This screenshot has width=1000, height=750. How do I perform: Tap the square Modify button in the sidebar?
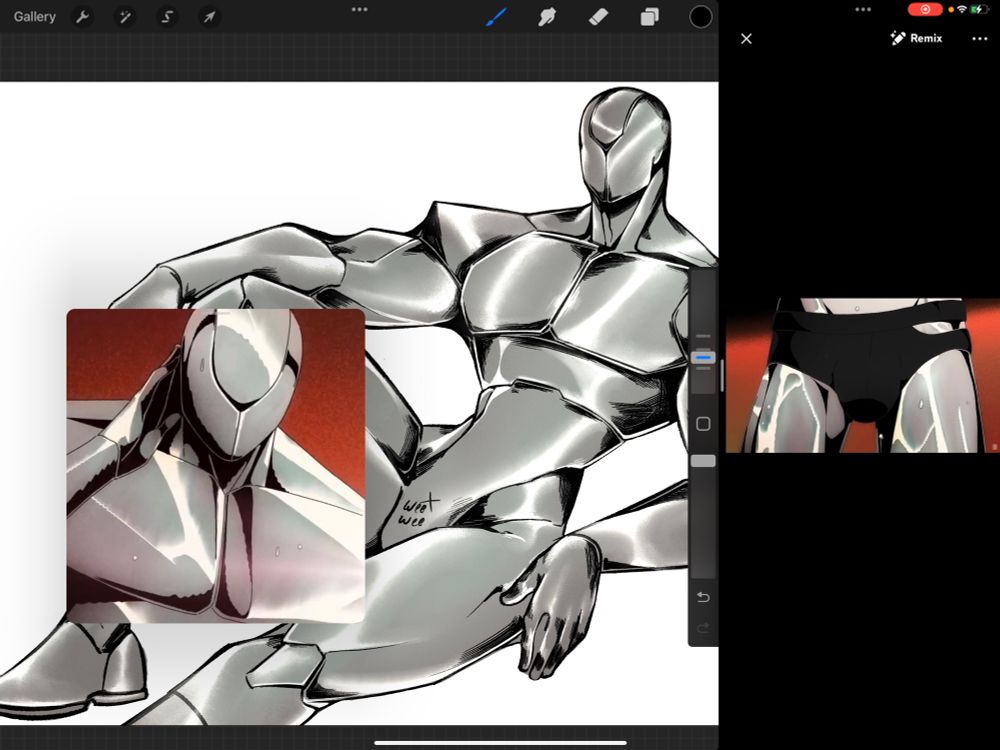click(x=703, y=424)
